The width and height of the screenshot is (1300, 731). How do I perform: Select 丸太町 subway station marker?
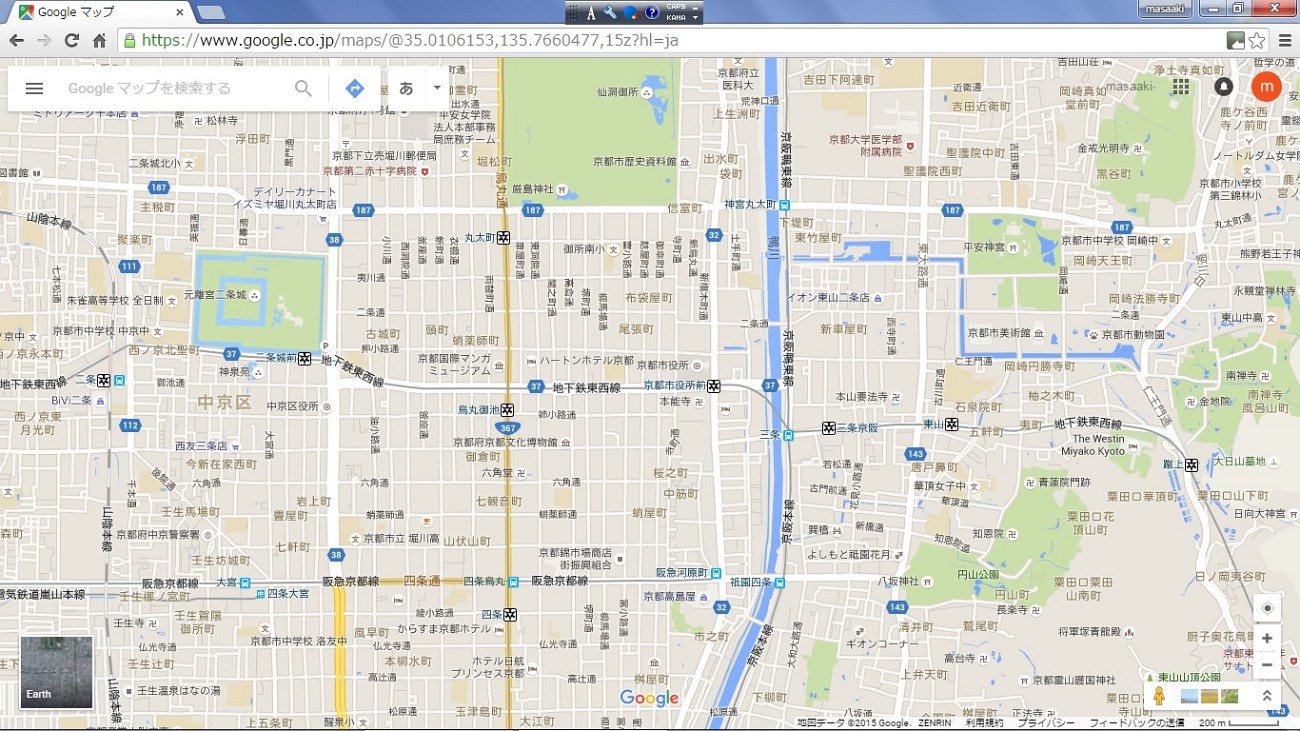(504, 237)
